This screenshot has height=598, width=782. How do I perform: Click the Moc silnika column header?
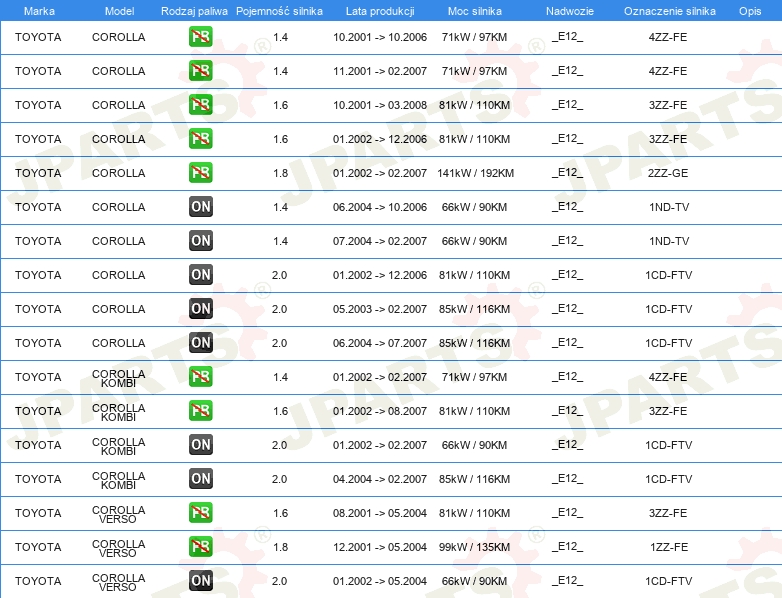tap(475, 11)
